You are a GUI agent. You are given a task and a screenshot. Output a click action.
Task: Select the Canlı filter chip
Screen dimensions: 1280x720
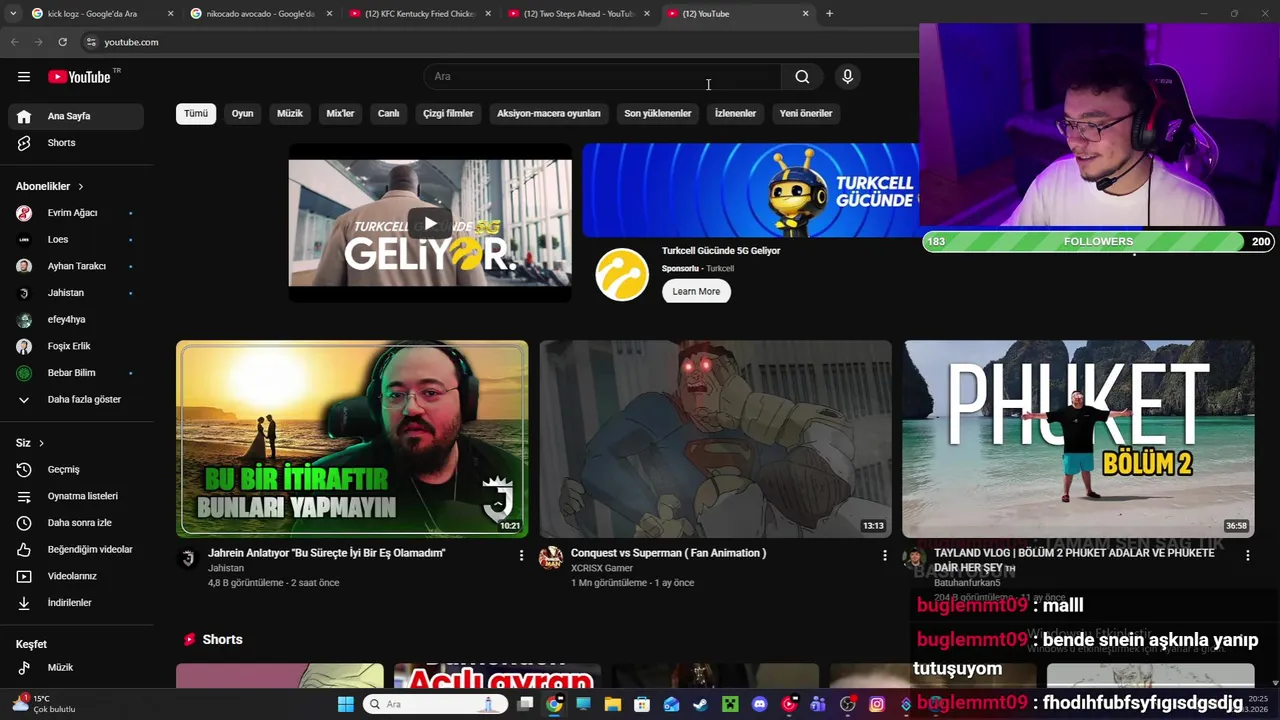tap(389, 114)
